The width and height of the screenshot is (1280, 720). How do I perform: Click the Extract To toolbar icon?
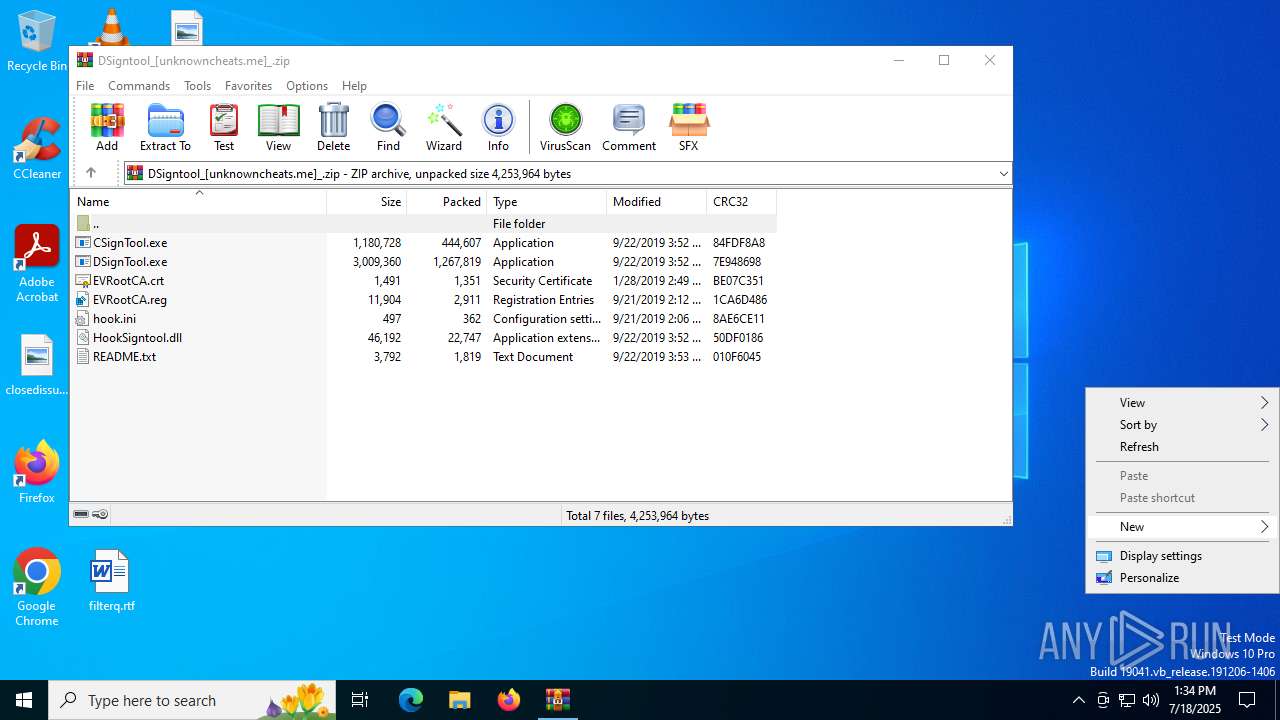click(x=165, y=127)
